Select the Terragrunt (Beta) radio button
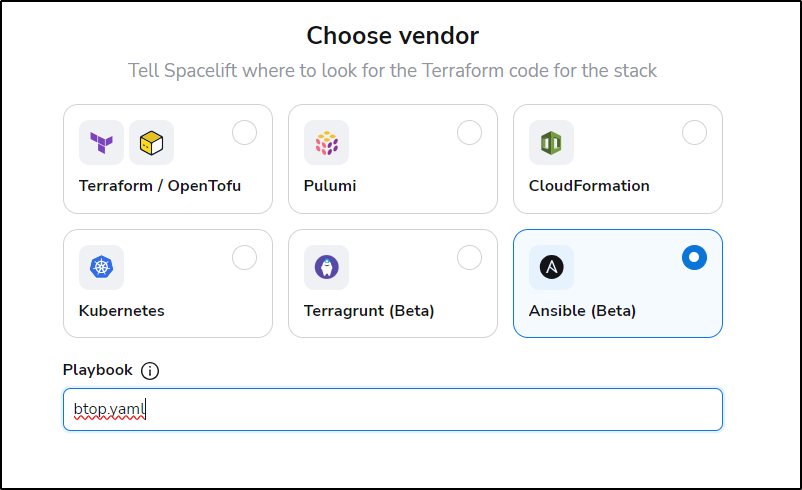 tap(470, 257)
